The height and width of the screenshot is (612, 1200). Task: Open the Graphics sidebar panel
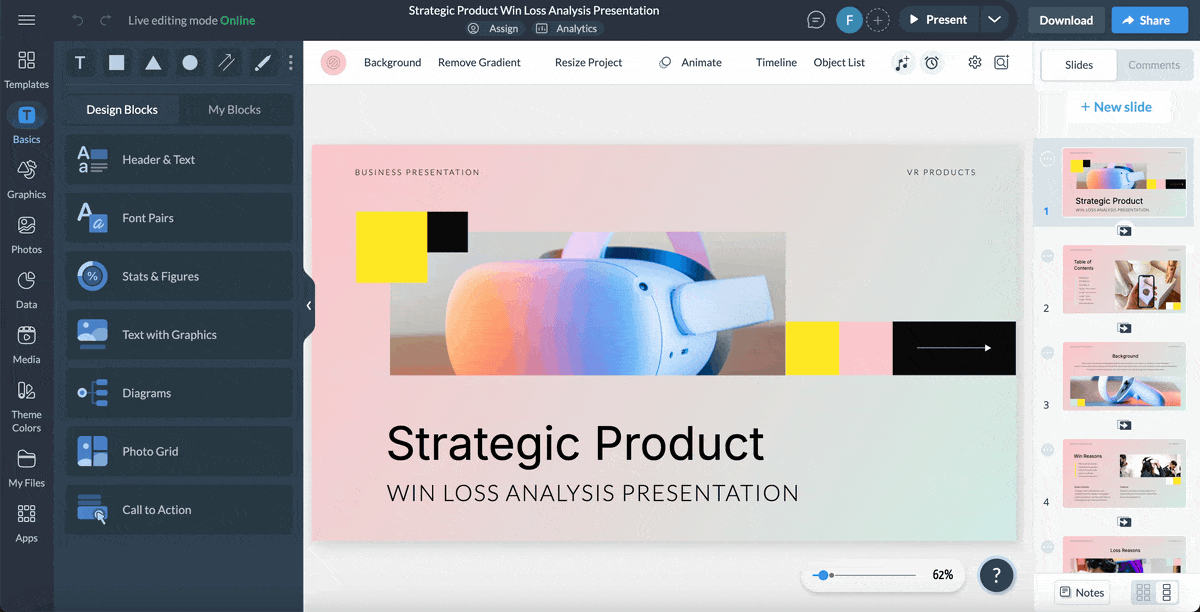coord(26,176)
